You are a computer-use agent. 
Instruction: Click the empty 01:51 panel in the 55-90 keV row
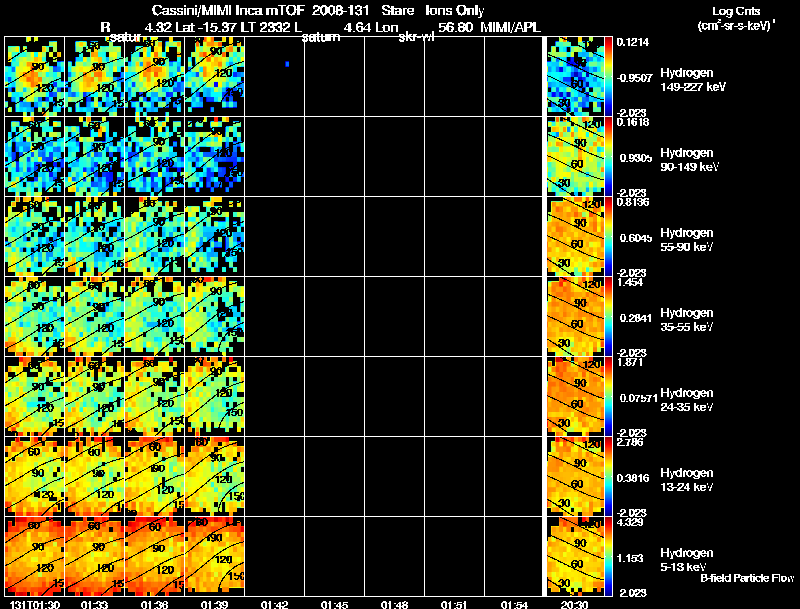tap(455, 237)
